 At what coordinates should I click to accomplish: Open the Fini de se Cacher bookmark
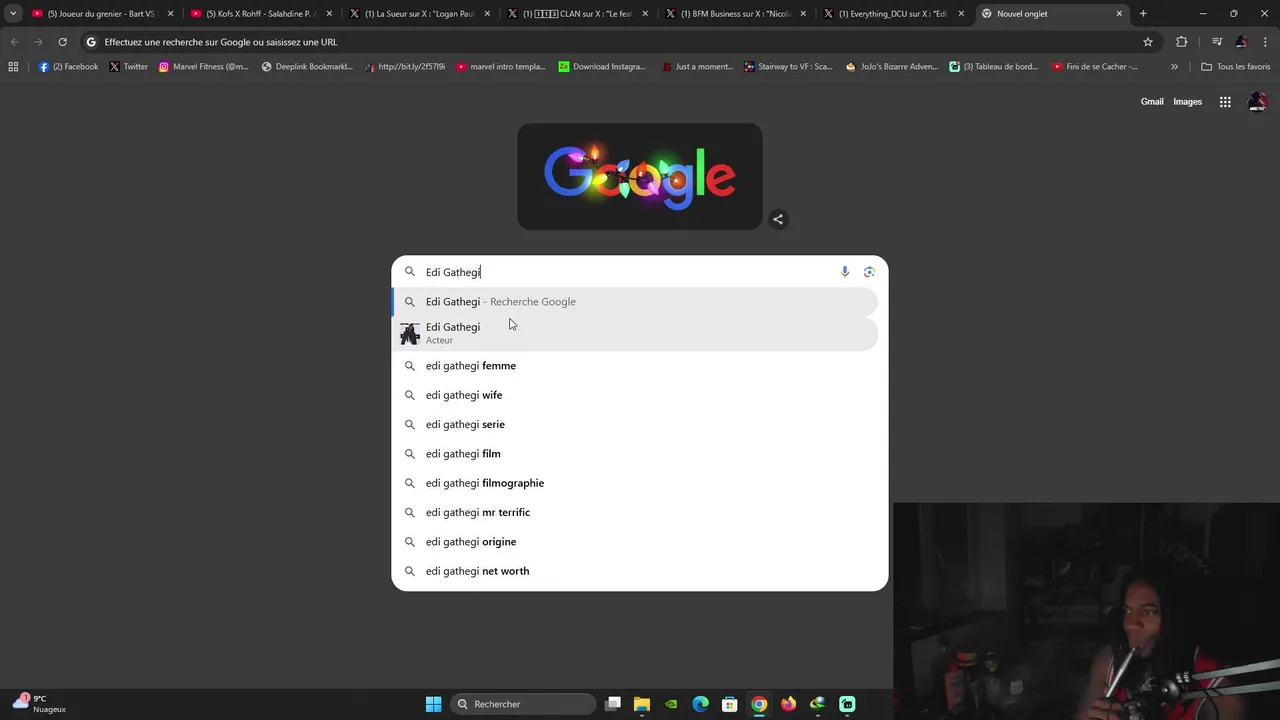(1095, 66)
